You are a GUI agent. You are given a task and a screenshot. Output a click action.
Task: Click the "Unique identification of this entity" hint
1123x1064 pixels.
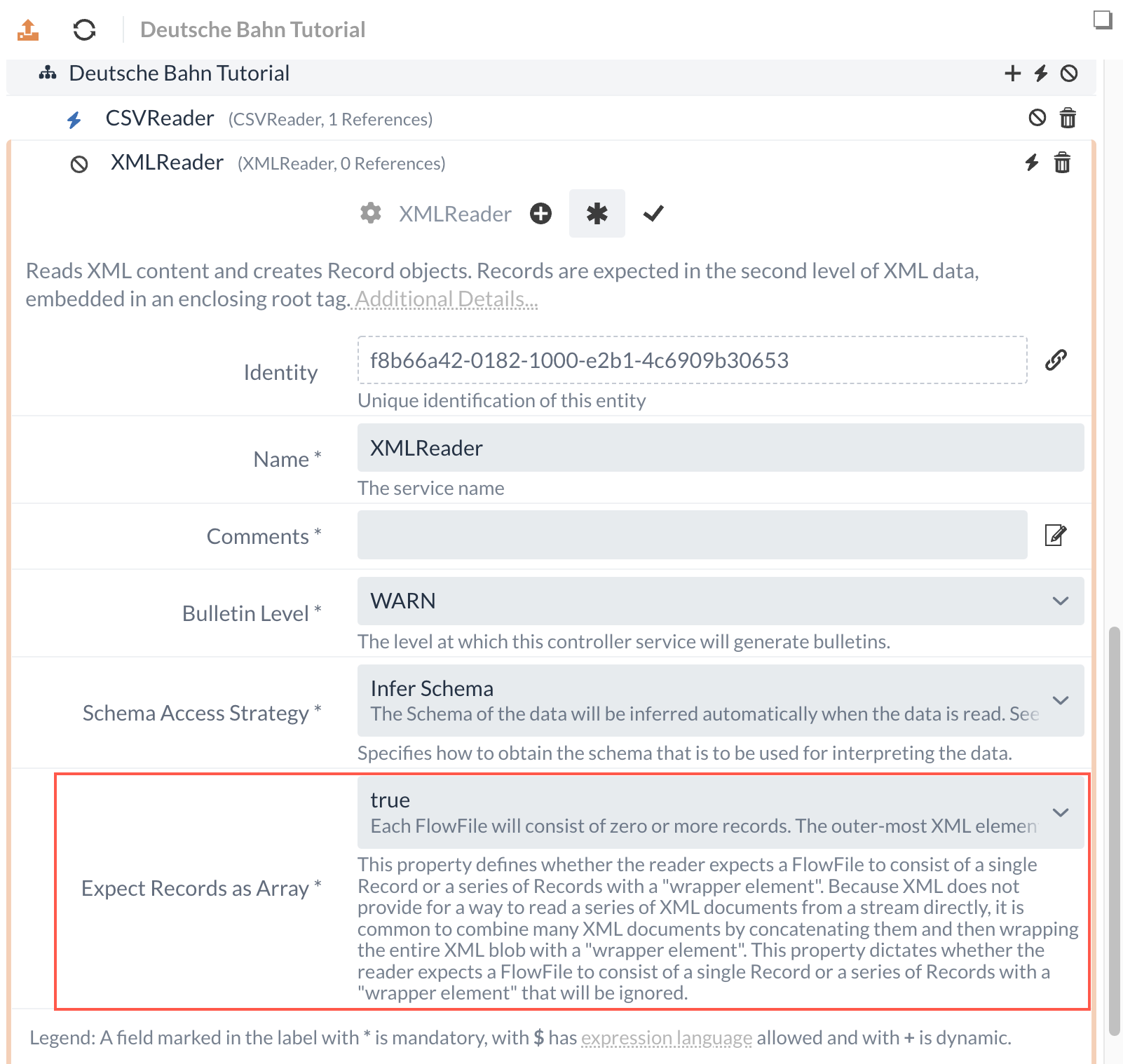click(502, 401)
